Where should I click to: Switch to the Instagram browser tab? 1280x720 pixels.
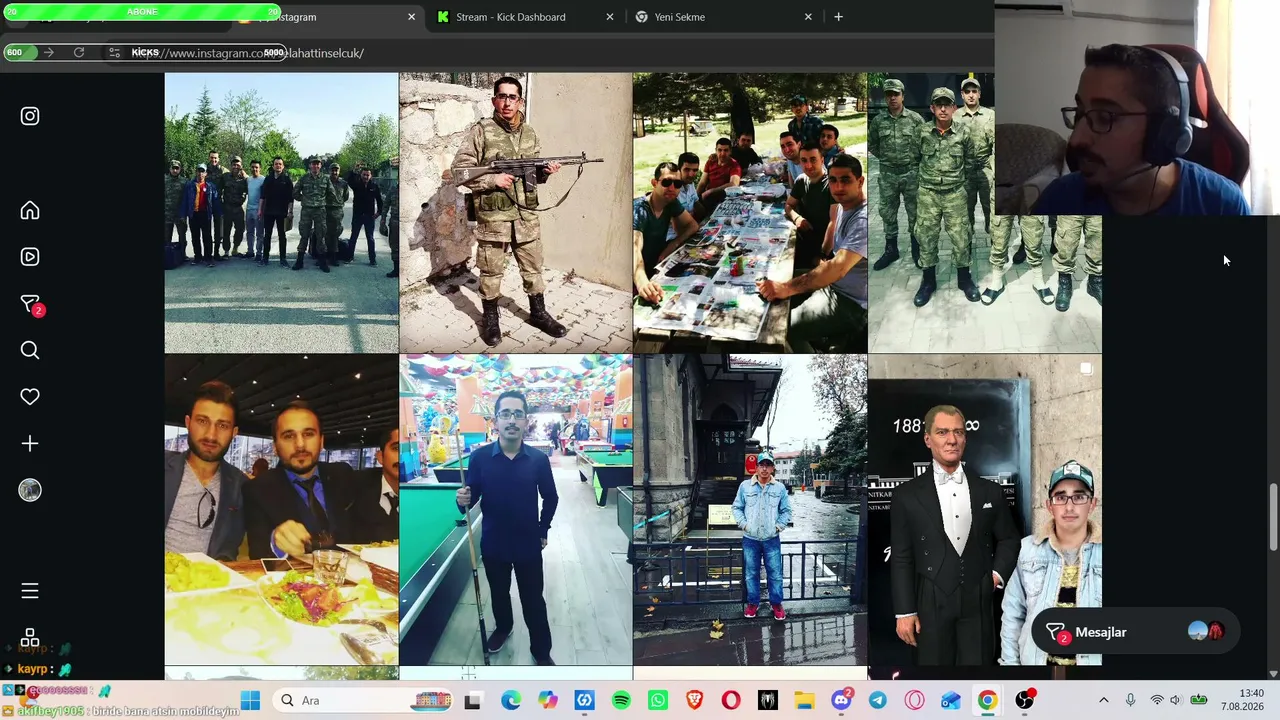330,17
